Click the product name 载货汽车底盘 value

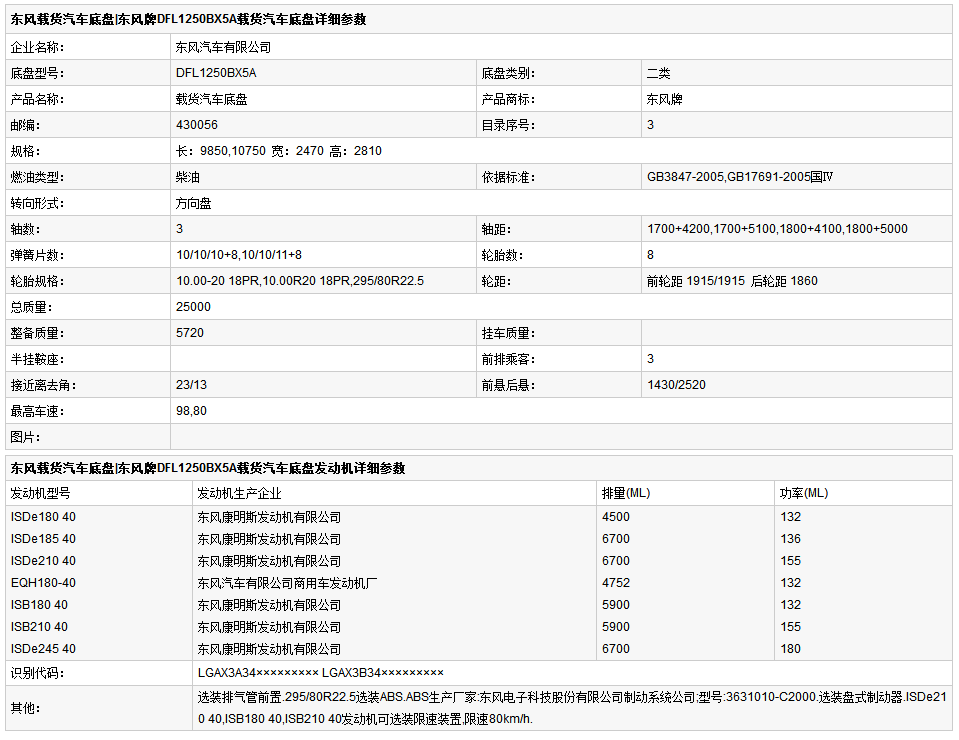(211, 99)
